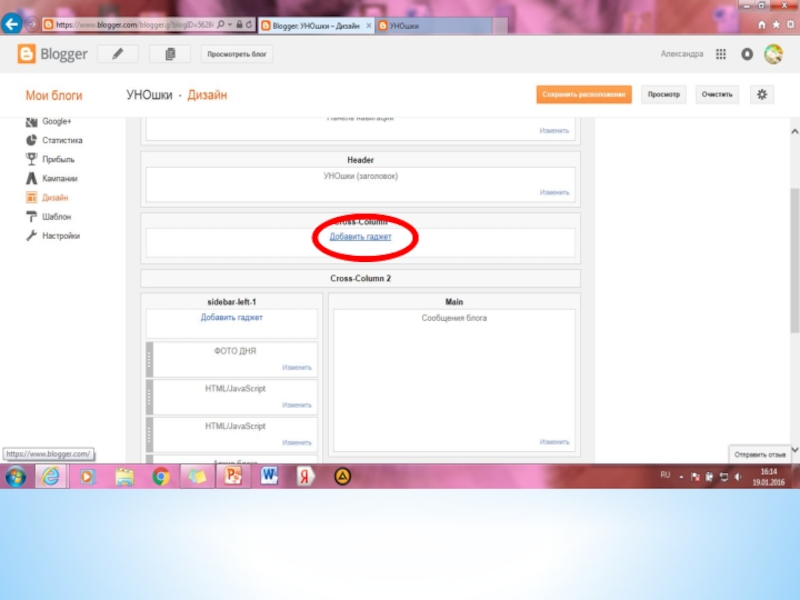Open the Google apps grid icon
This screenshot has height=600, width=800.
pyautogui.click(x=721, y=54)
